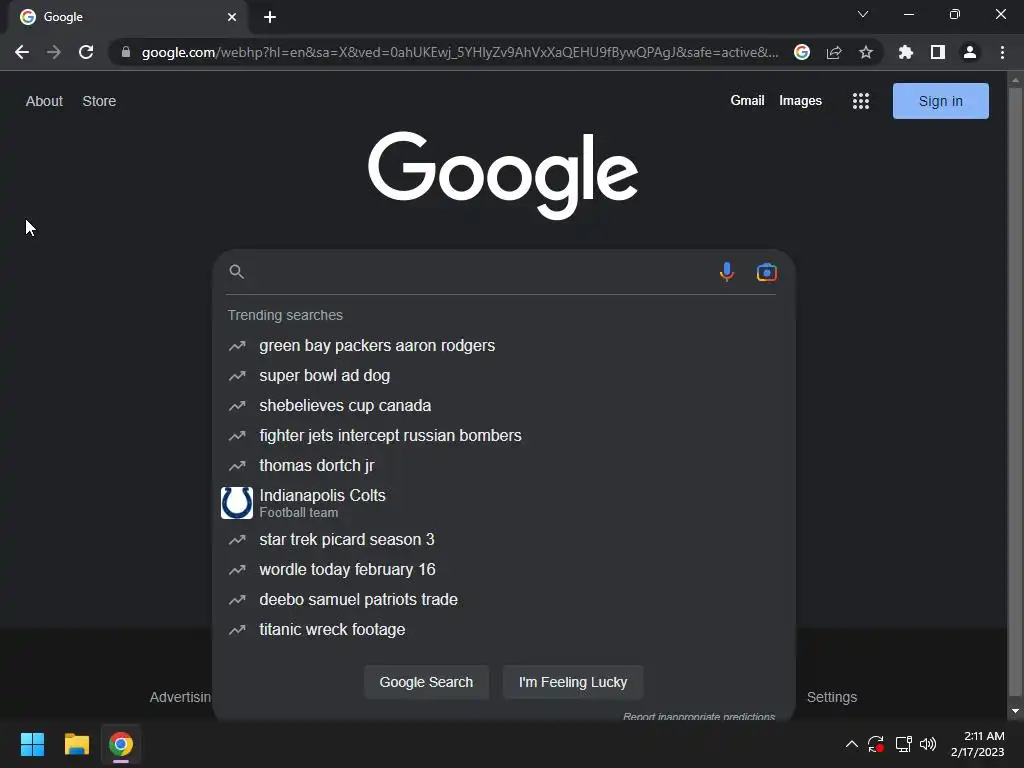Open search by image camera icon
The height and width of the screenshot is (768, 1024).
[x=767, y=272]
